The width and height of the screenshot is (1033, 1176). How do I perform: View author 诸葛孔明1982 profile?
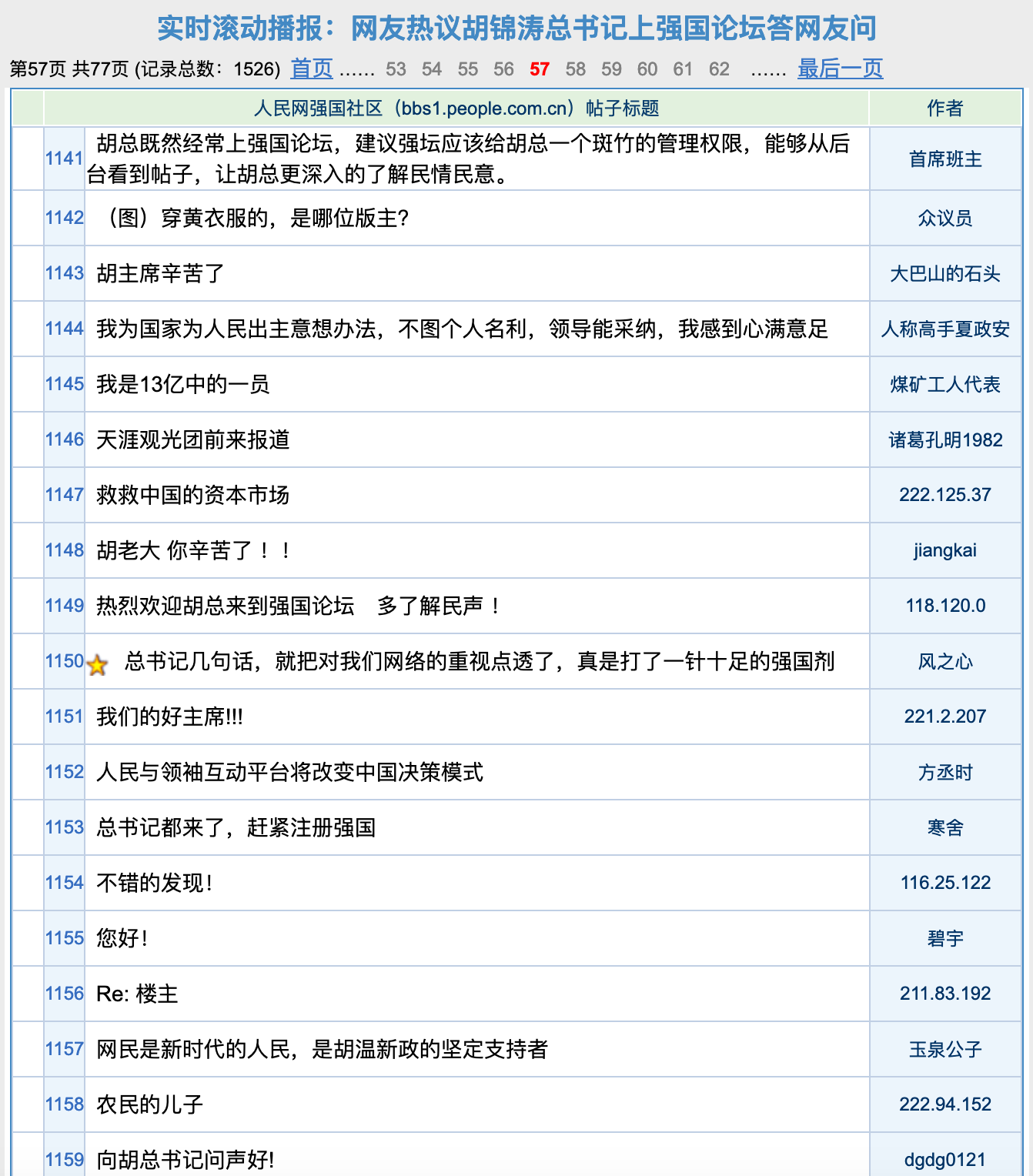pyautogui.click(x=945, y=440)
